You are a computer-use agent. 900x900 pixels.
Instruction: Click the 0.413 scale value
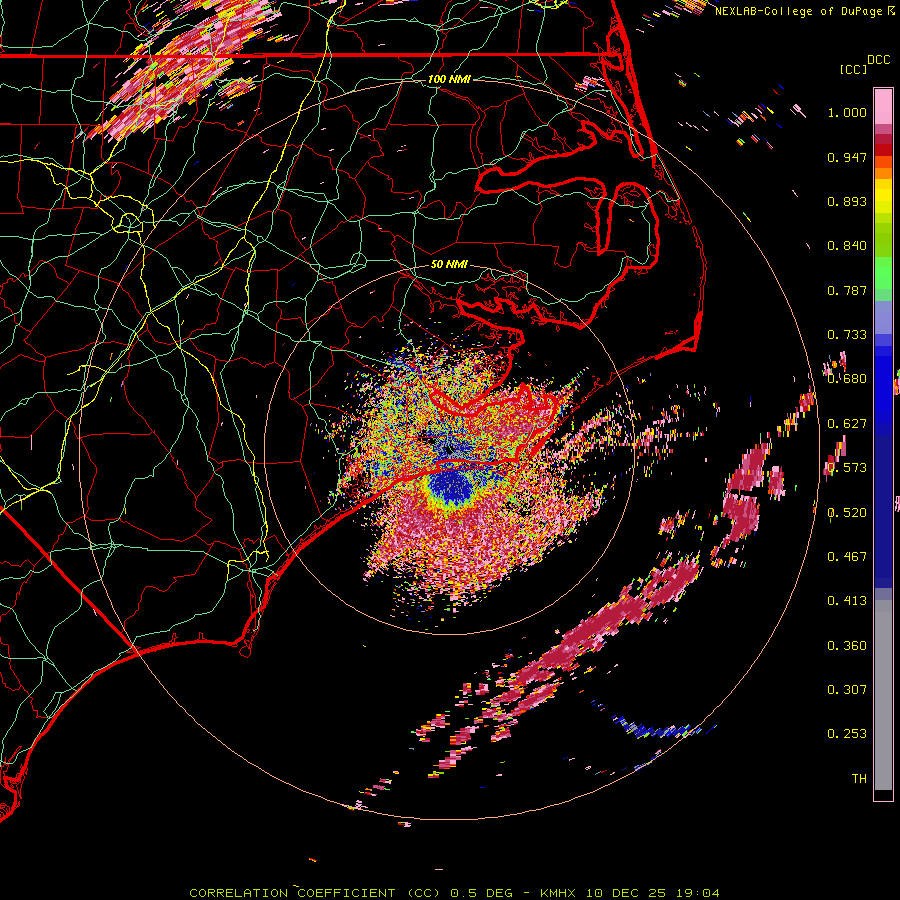pos(847,601)
